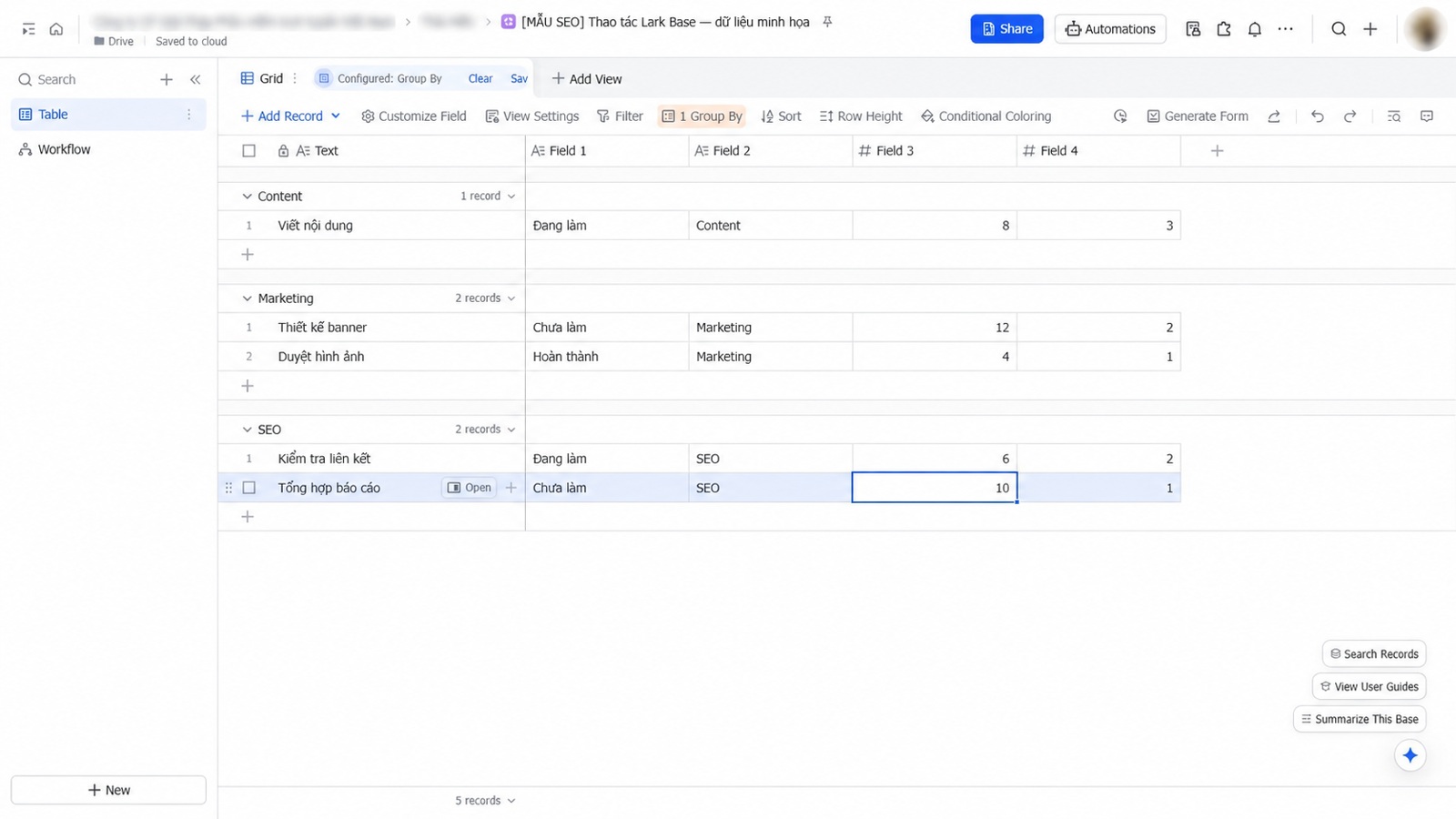Open the find records icon in toolbar
Image resolution: width=1456 pixels, height=819 pixels.
click(1393, 116)
